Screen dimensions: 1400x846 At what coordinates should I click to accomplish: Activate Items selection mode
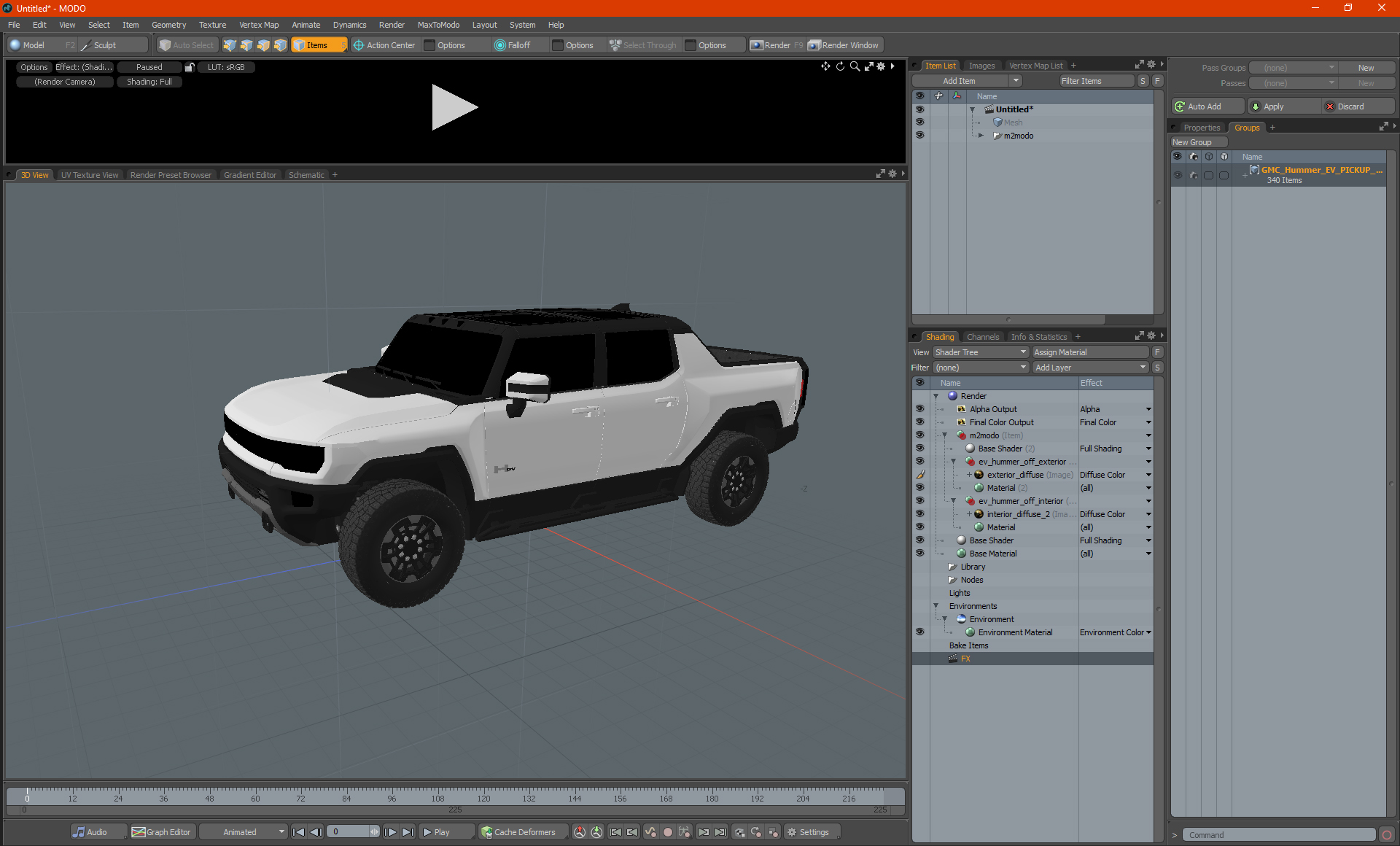[x=319, y=45]
